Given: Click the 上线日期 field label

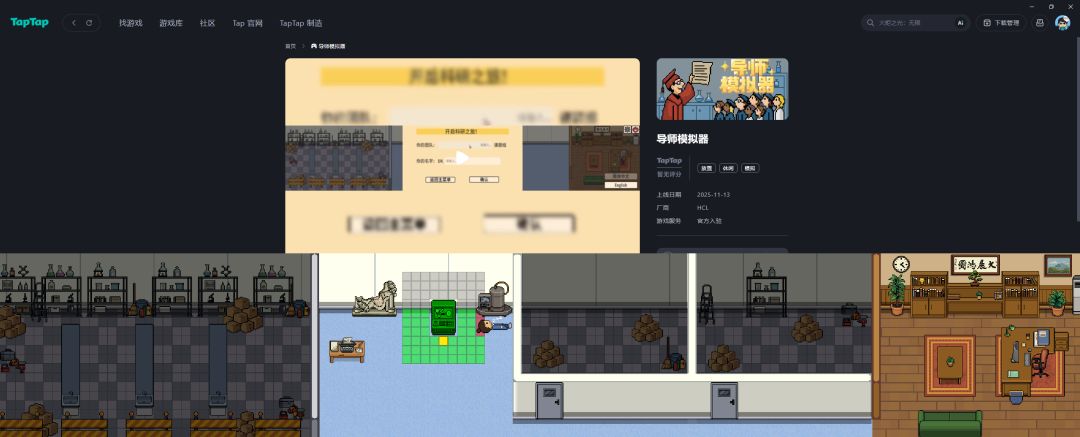Looking at the screenshot, I should tap(668, 194).
